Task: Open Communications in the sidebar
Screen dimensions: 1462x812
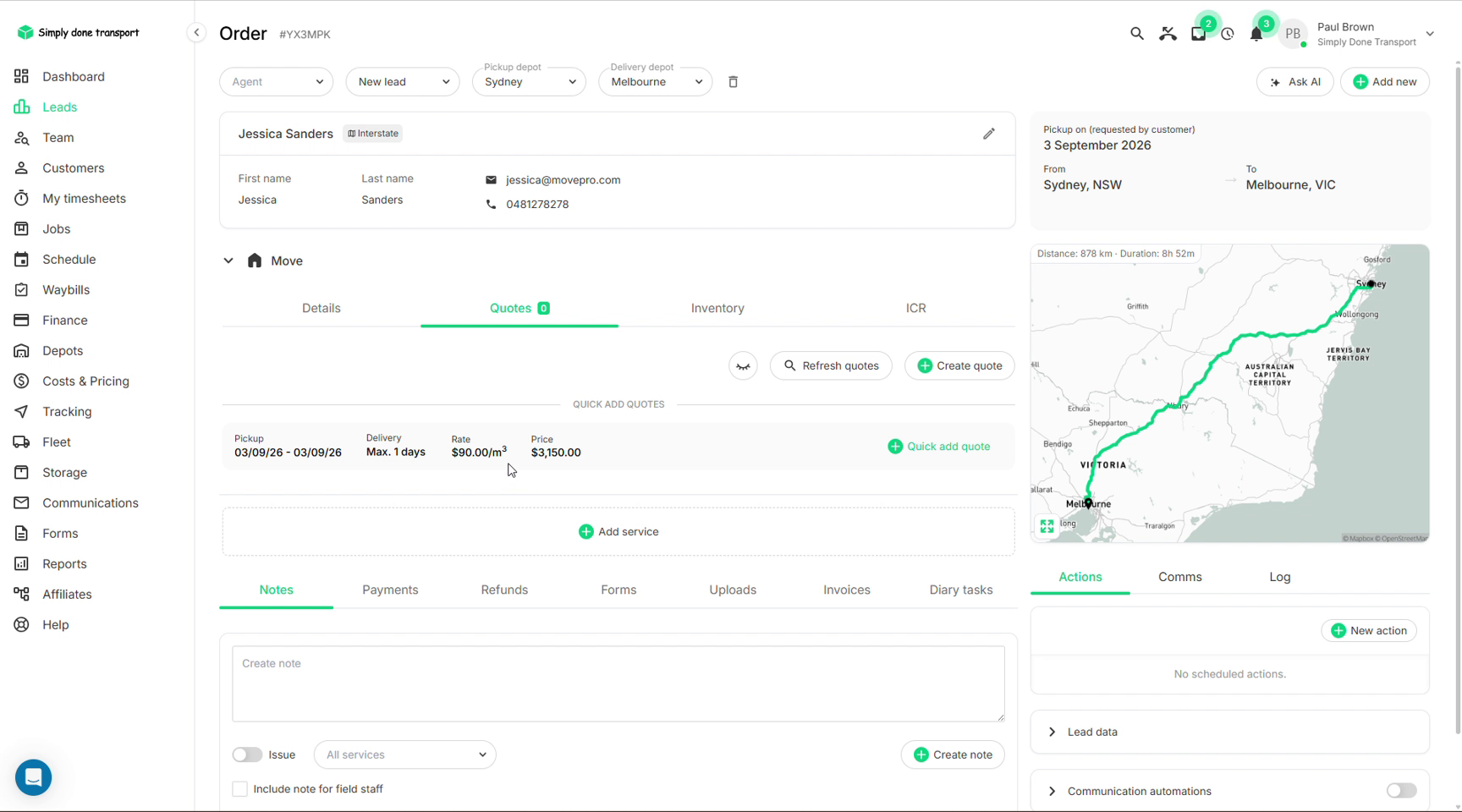Action: [90, 503]
